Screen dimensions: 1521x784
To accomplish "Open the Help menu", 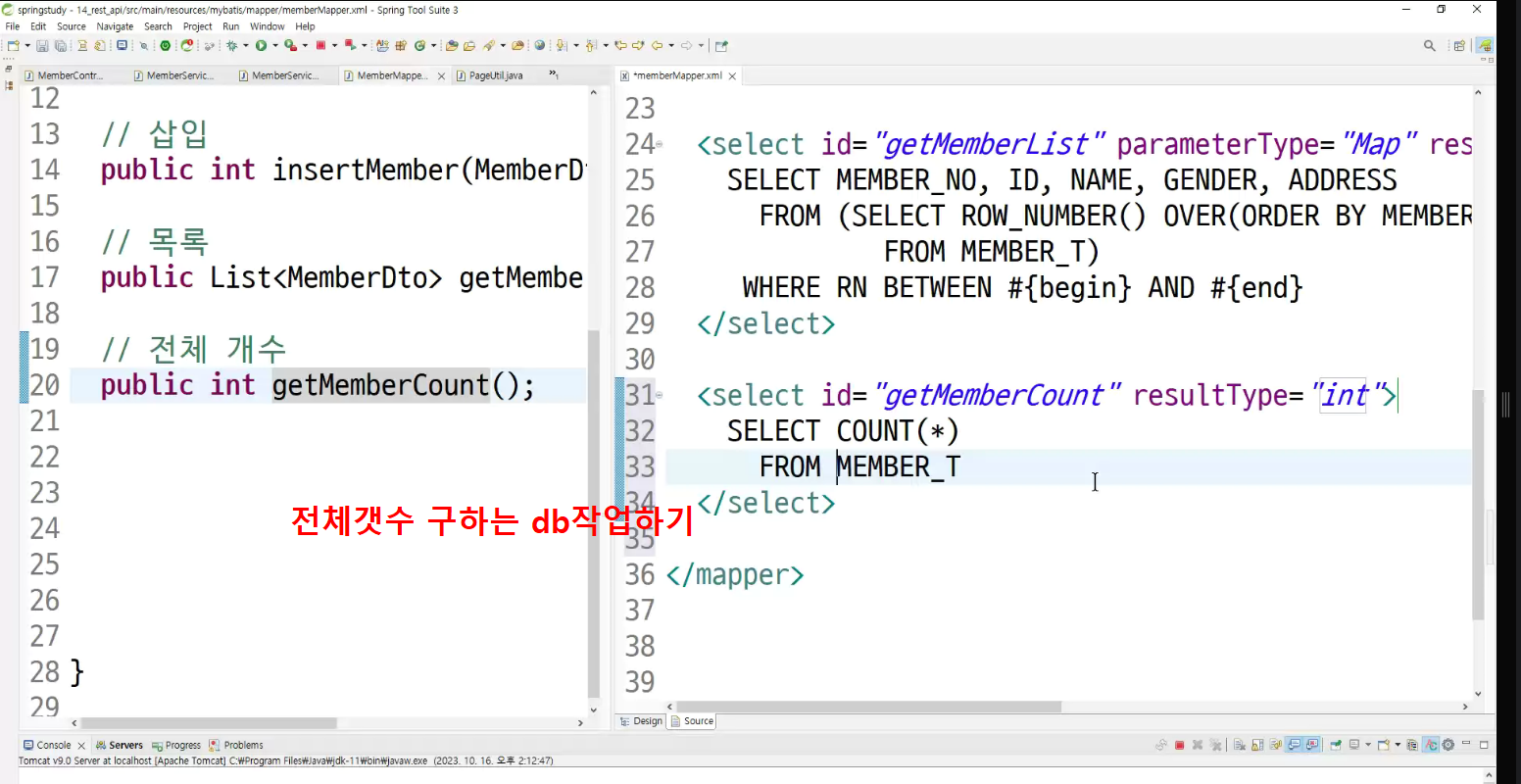I will pyautogui.click(x=306, y=26).
